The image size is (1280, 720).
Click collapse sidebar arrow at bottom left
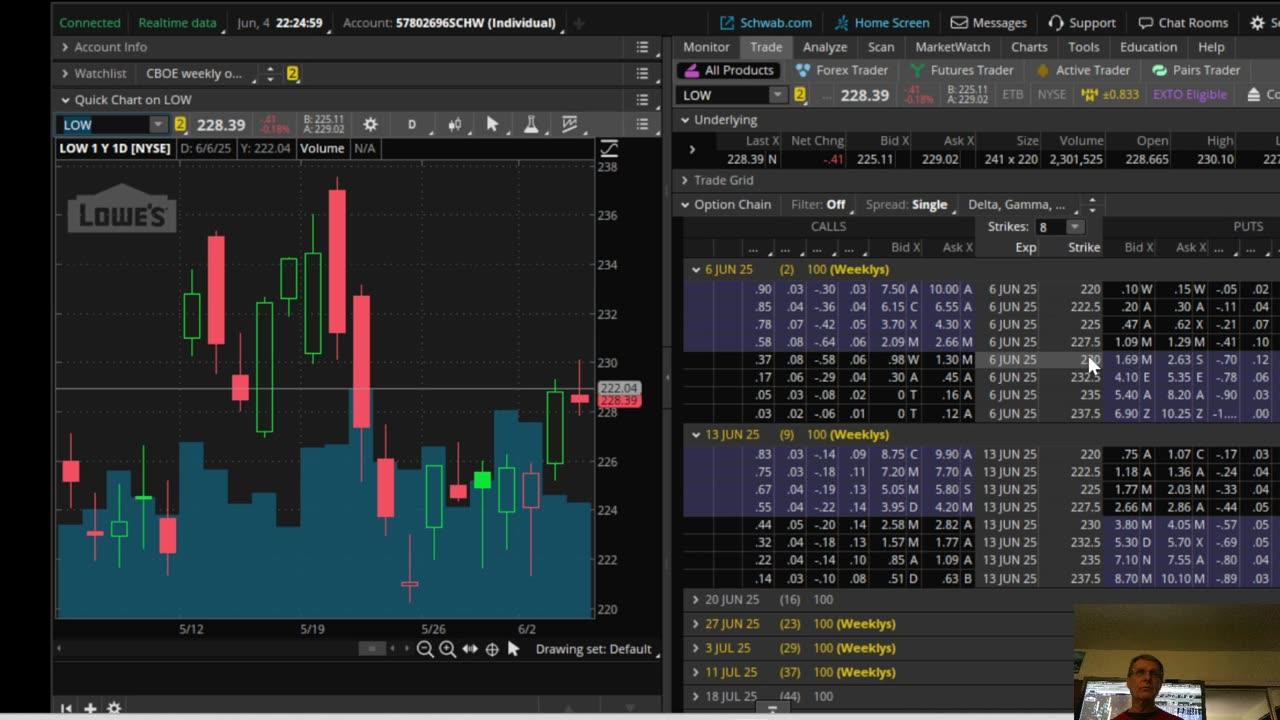(x=66, y=708)
